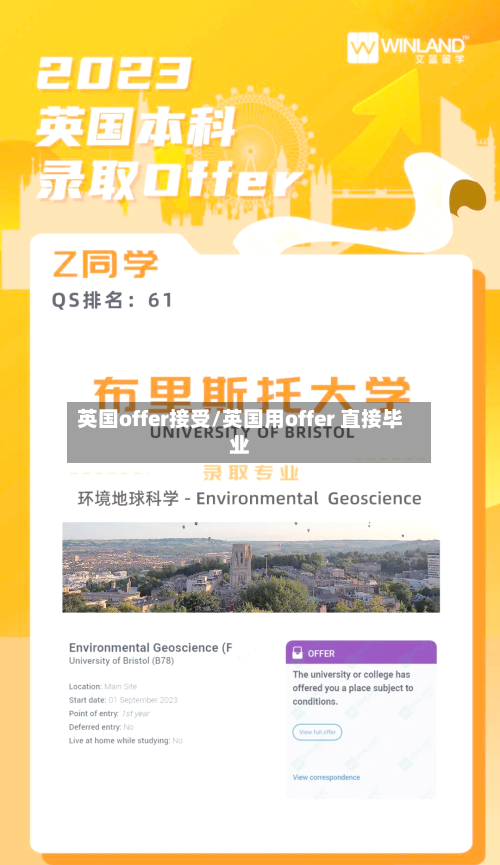Click the OFFER header bookmark icon
This screenshot has width=500, height=865.
tap(297, 653)
